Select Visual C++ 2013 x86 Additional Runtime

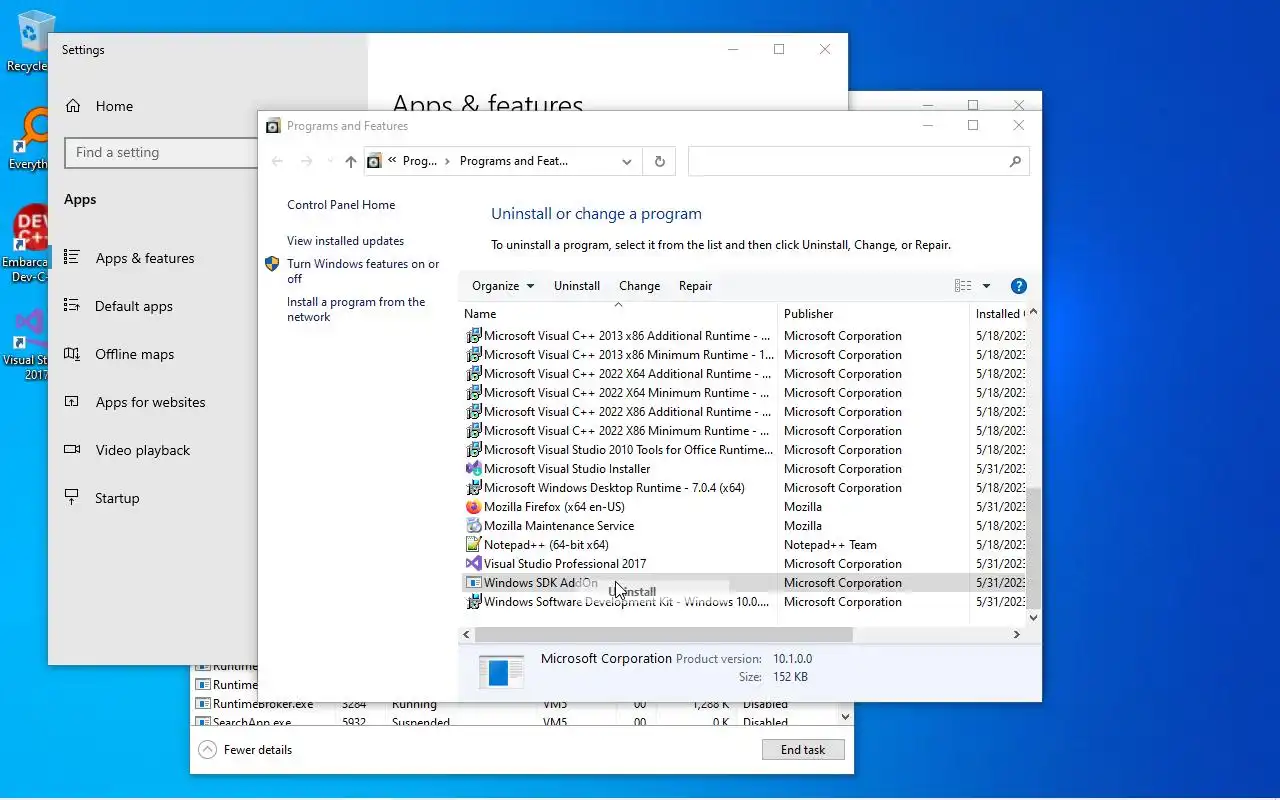click(742, 336)
